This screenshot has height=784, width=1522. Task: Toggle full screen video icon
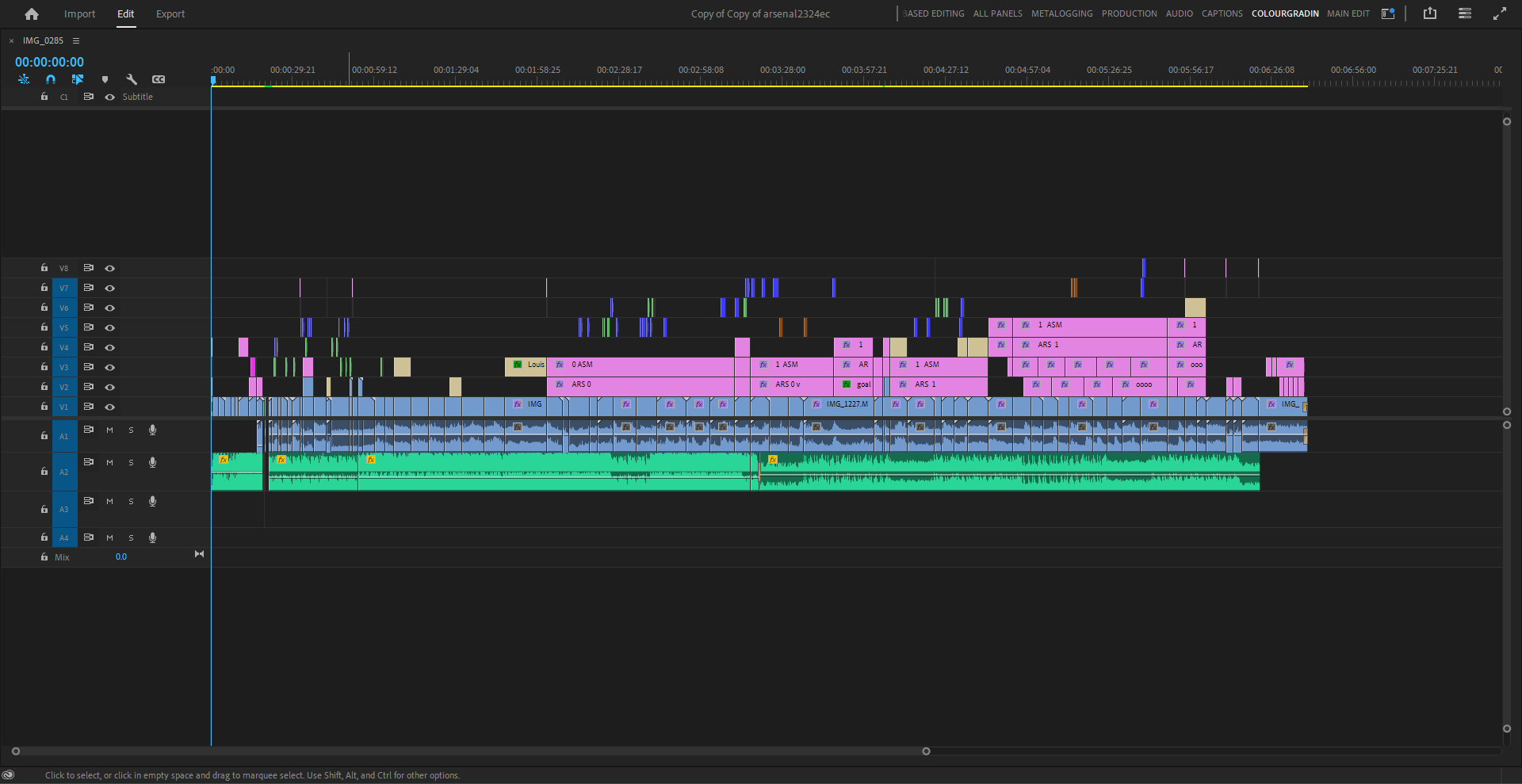(1500, 13)
